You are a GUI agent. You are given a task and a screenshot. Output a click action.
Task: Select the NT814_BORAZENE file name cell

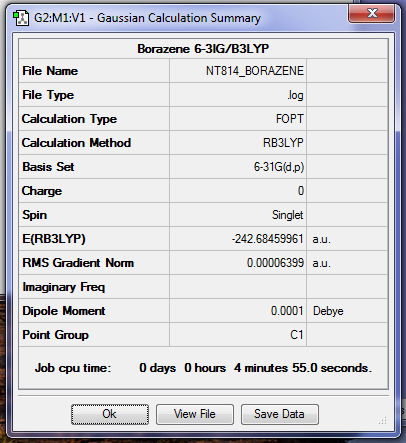[x=238, y=71]
